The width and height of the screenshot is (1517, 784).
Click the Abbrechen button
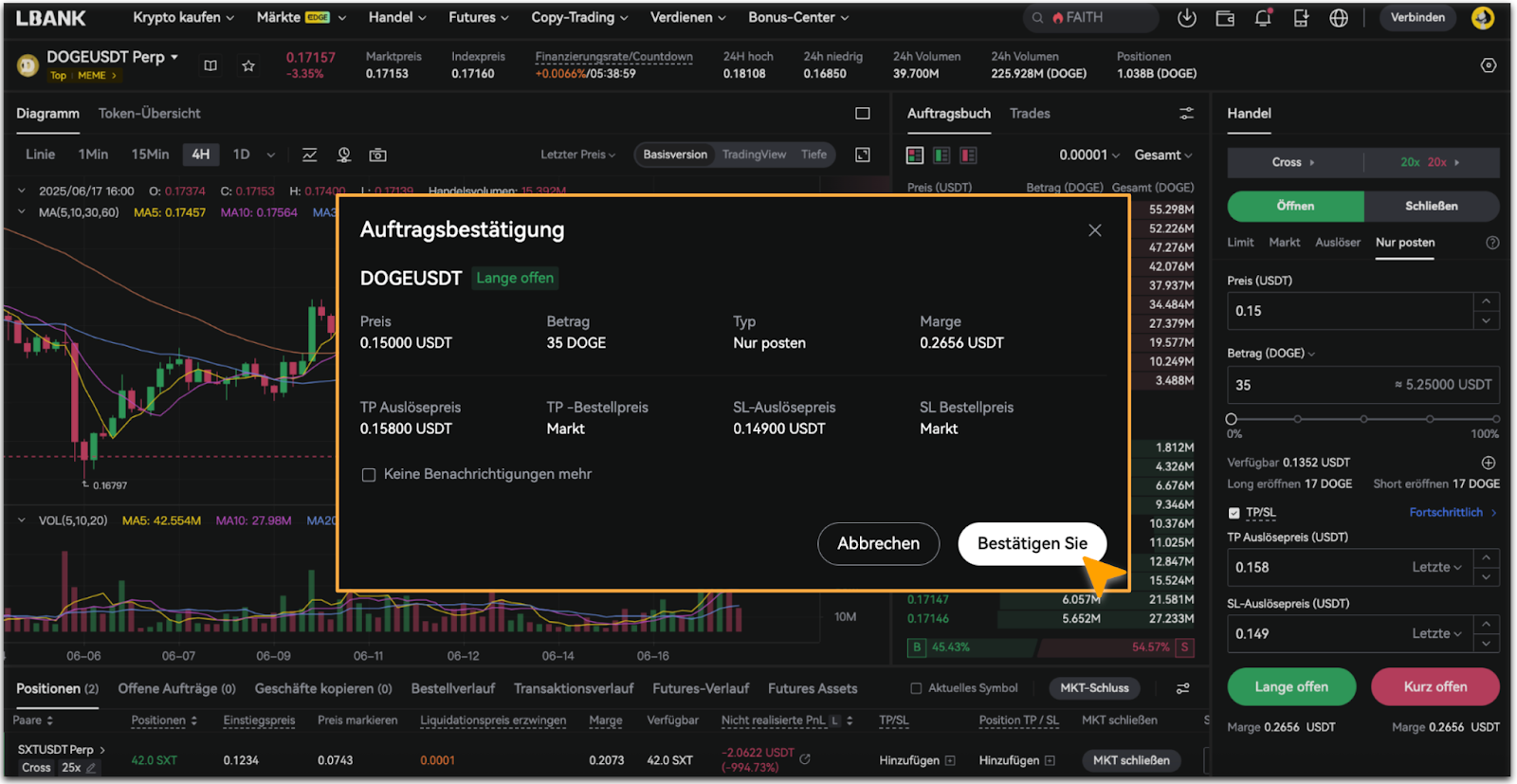[x=878, y=543]
